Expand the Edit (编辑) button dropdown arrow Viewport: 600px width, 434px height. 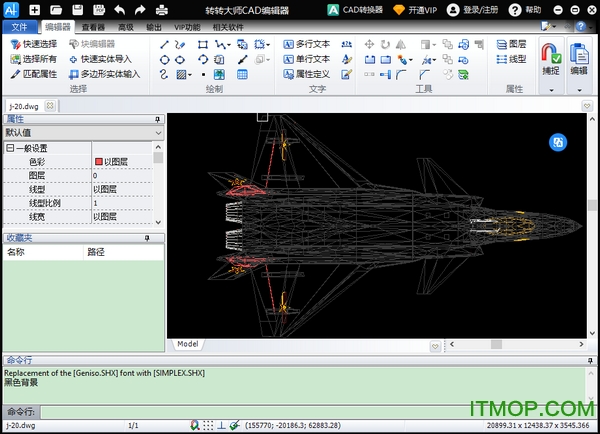(579, 90)
